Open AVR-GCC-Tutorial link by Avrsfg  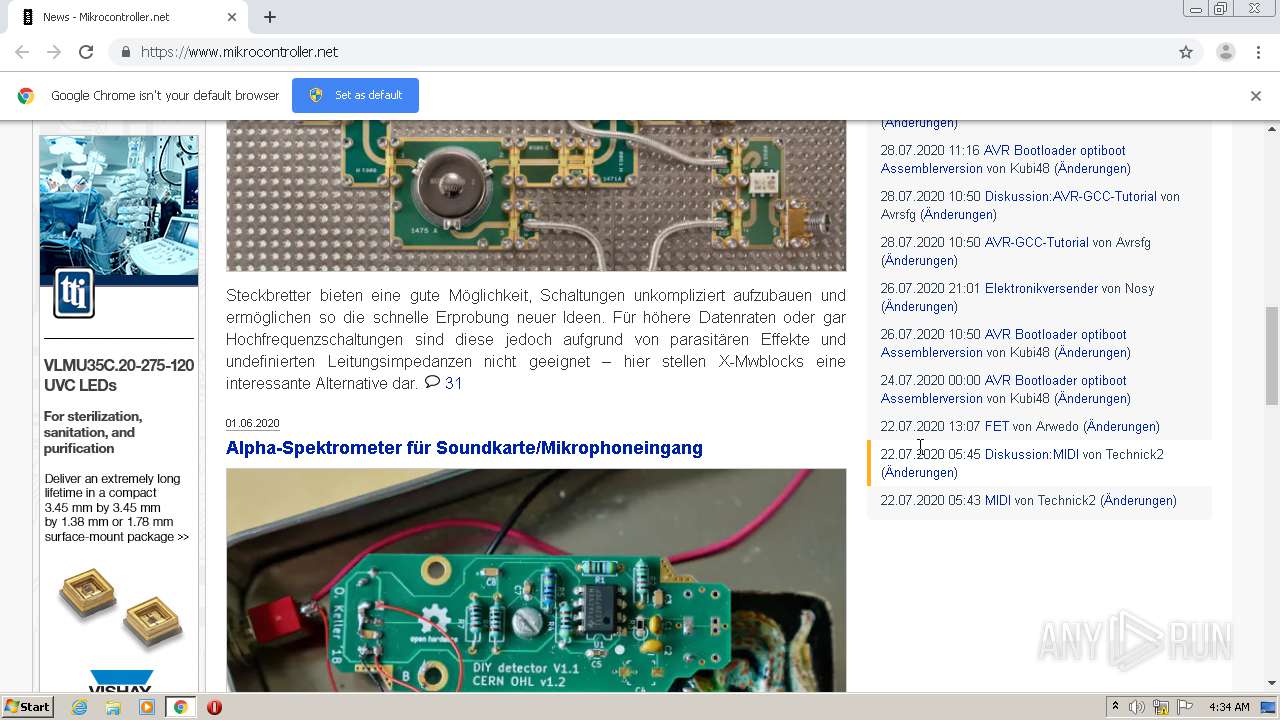point(1036,242)
